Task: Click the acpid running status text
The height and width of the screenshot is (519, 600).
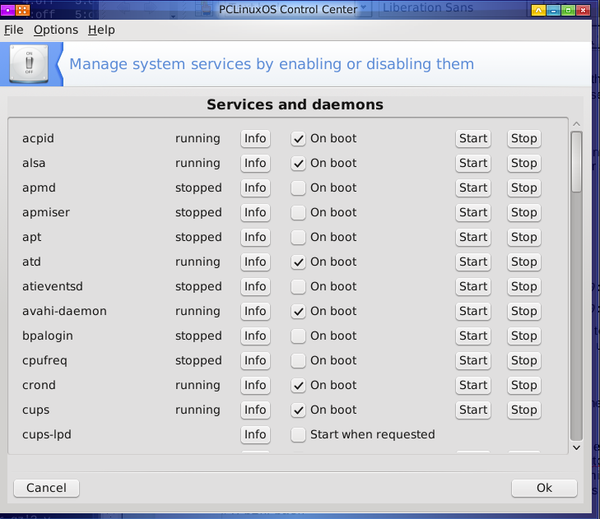Action: (x=197, y=139)
